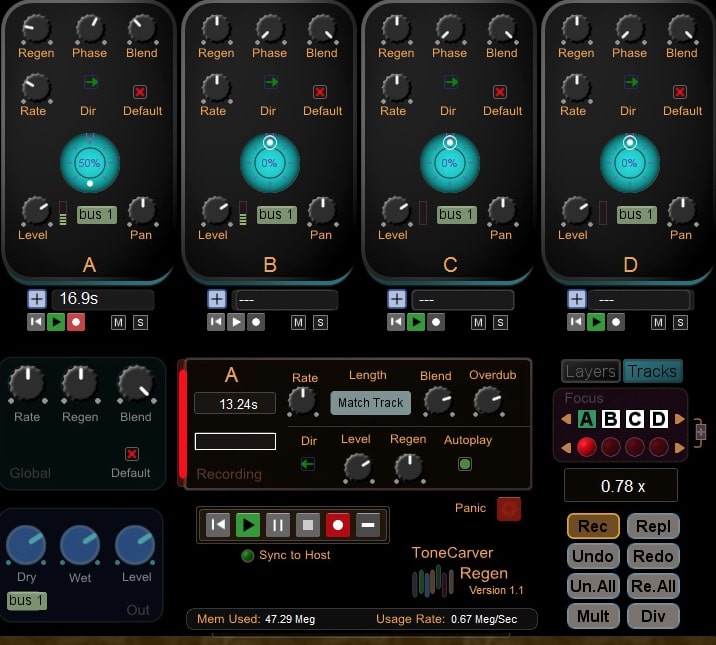Click the track A record button
The height and width of the screenshot is (645, 716).
[x=76, y=322]
